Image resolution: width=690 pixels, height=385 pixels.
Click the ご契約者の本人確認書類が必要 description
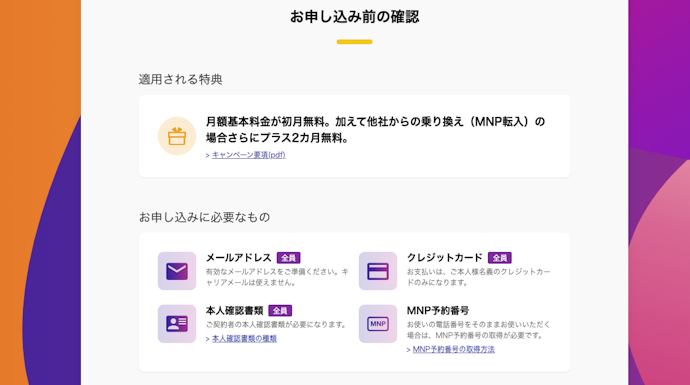pyautogui.click(x=276, y=325)
